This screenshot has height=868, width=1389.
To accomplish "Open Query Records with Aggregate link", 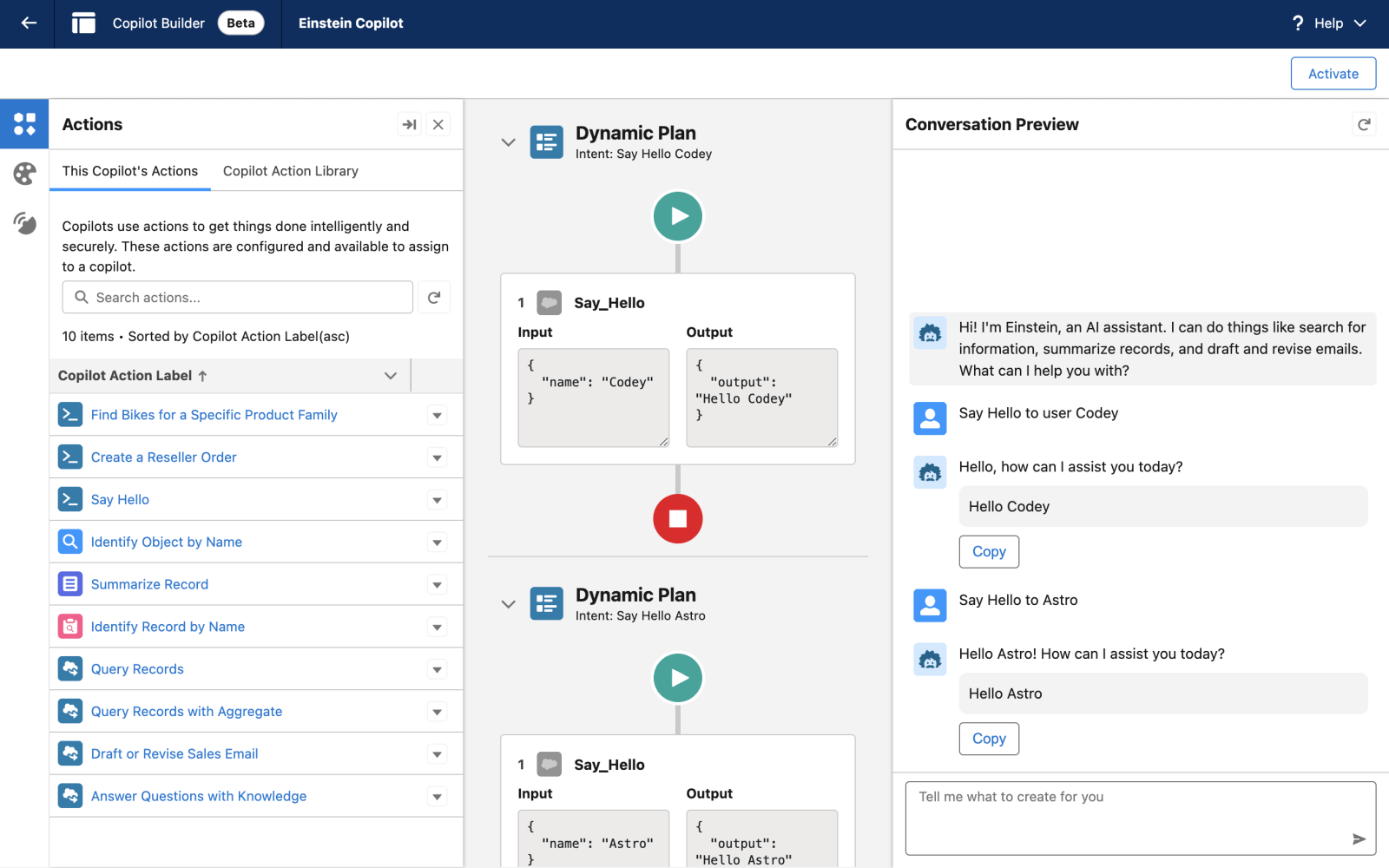I will pyautogui.click(x=187, y=712).
